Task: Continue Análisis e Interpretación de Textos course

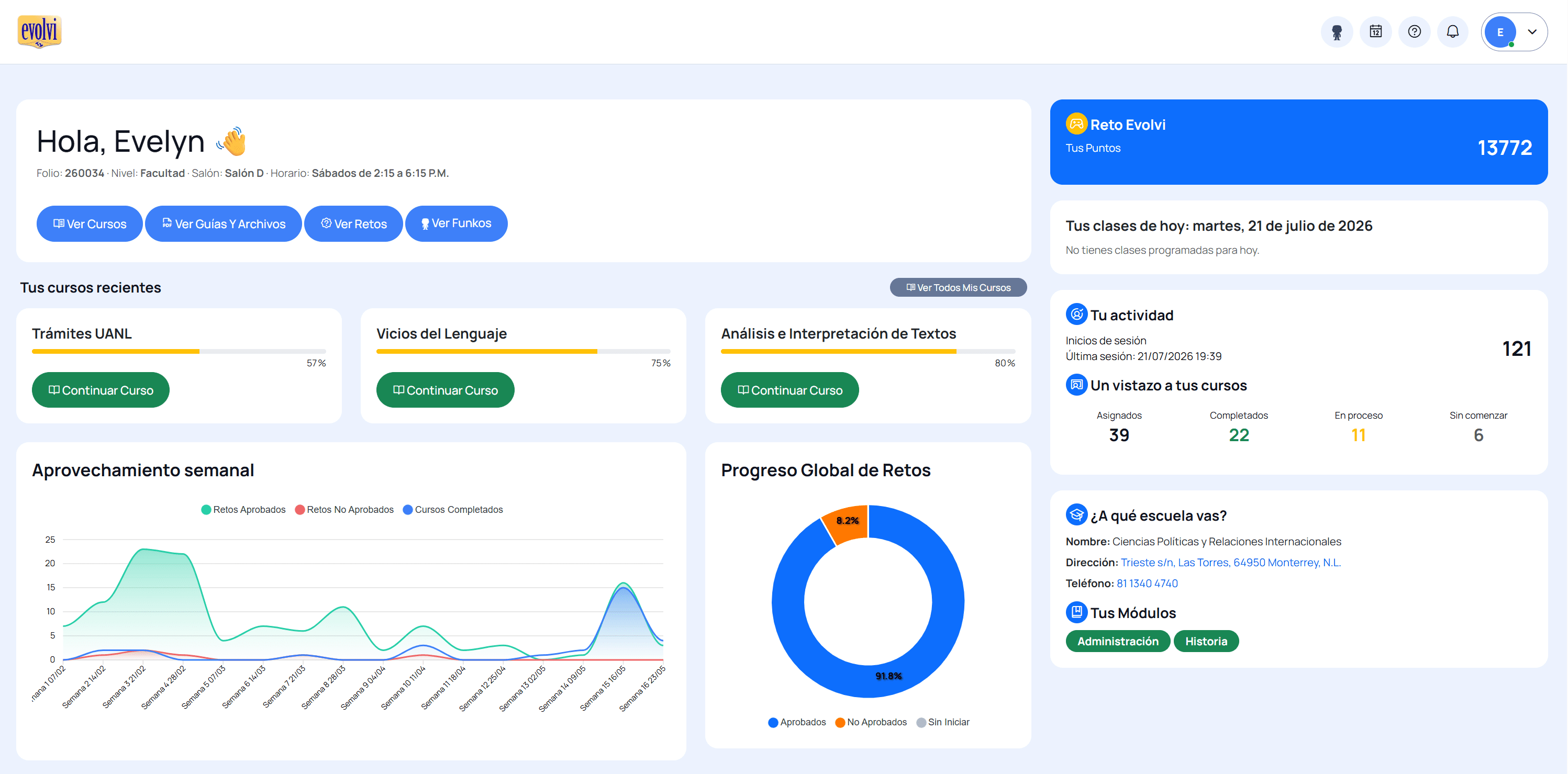Action: tap(789, 390)
